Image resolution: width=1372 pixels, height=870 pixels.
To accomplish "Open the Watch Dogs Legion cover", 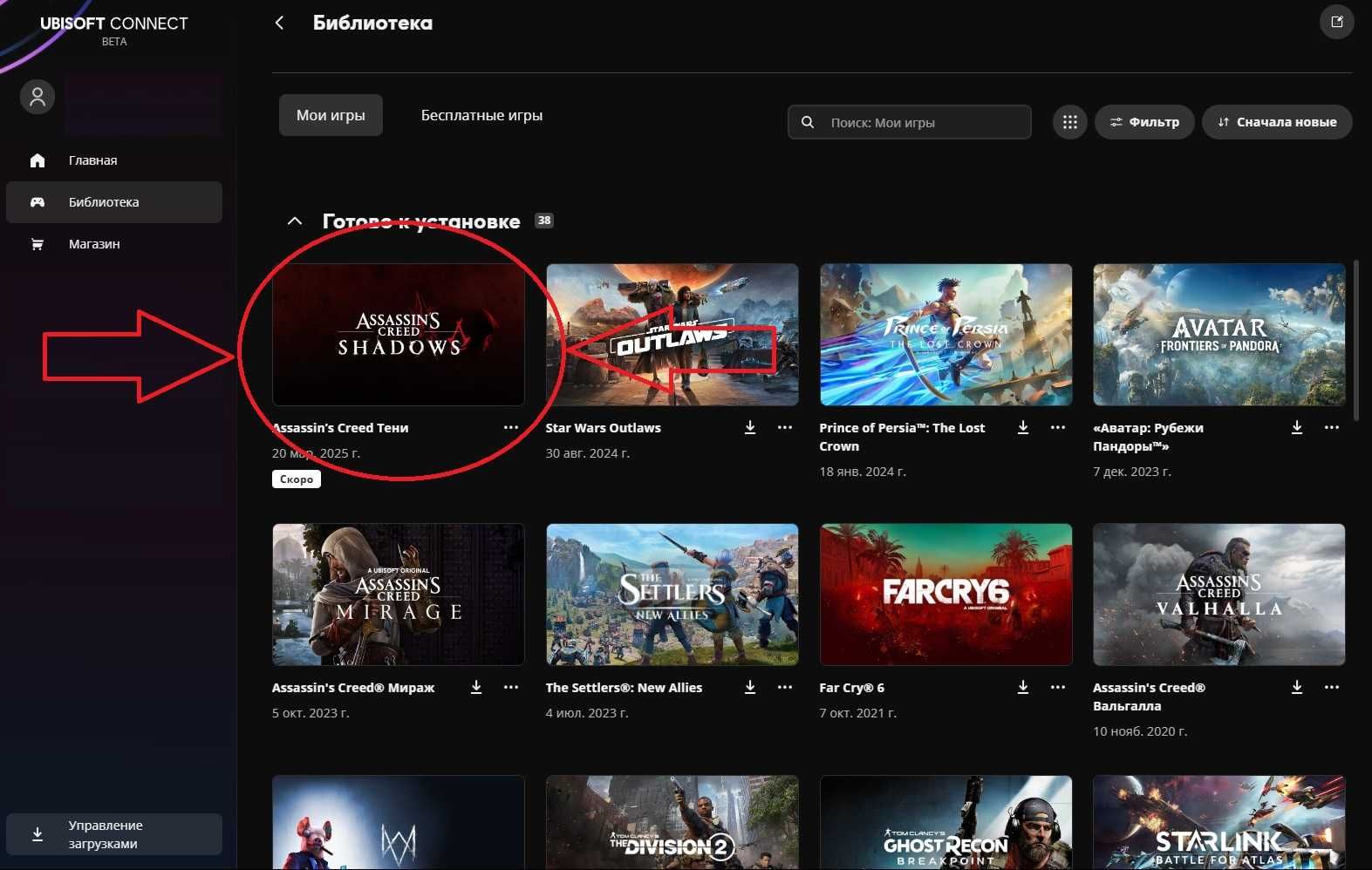I will (x=399, y=822).
